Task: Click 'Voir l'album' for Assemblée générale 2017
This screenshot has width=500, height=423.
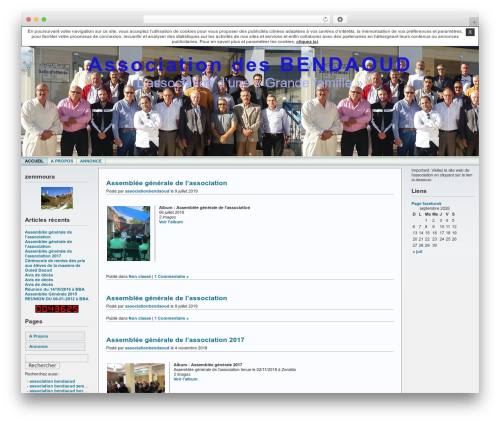Action: (x=186, y=379)
